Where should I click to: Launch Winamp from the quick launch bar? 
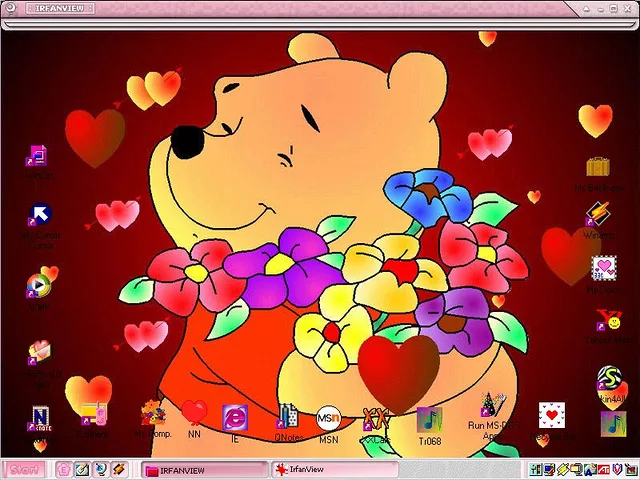[119, 470]
